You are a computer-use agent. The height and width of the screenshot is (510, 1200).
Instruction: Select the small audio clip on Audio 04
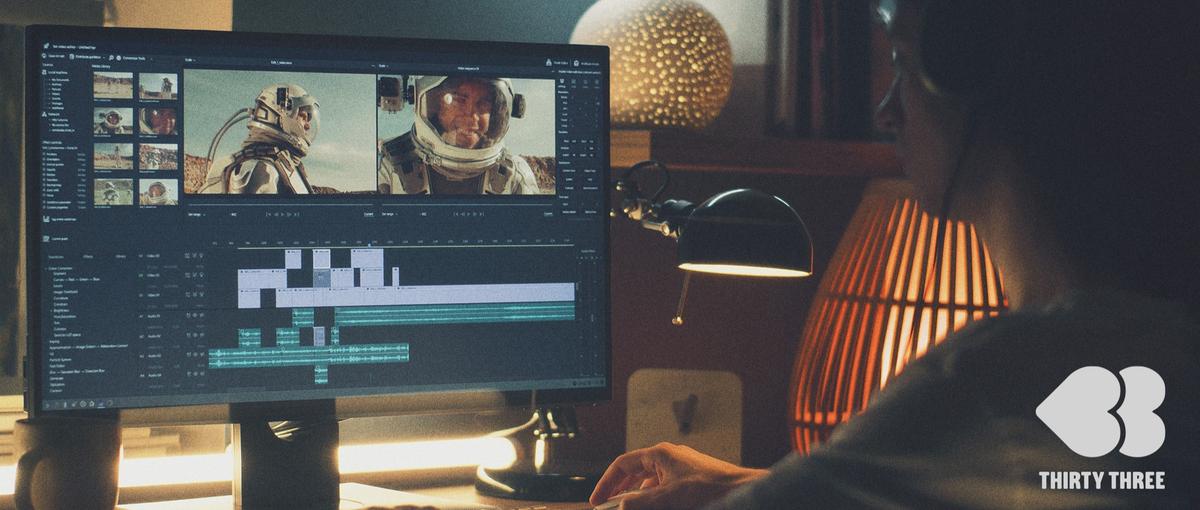tap(321, 375)
